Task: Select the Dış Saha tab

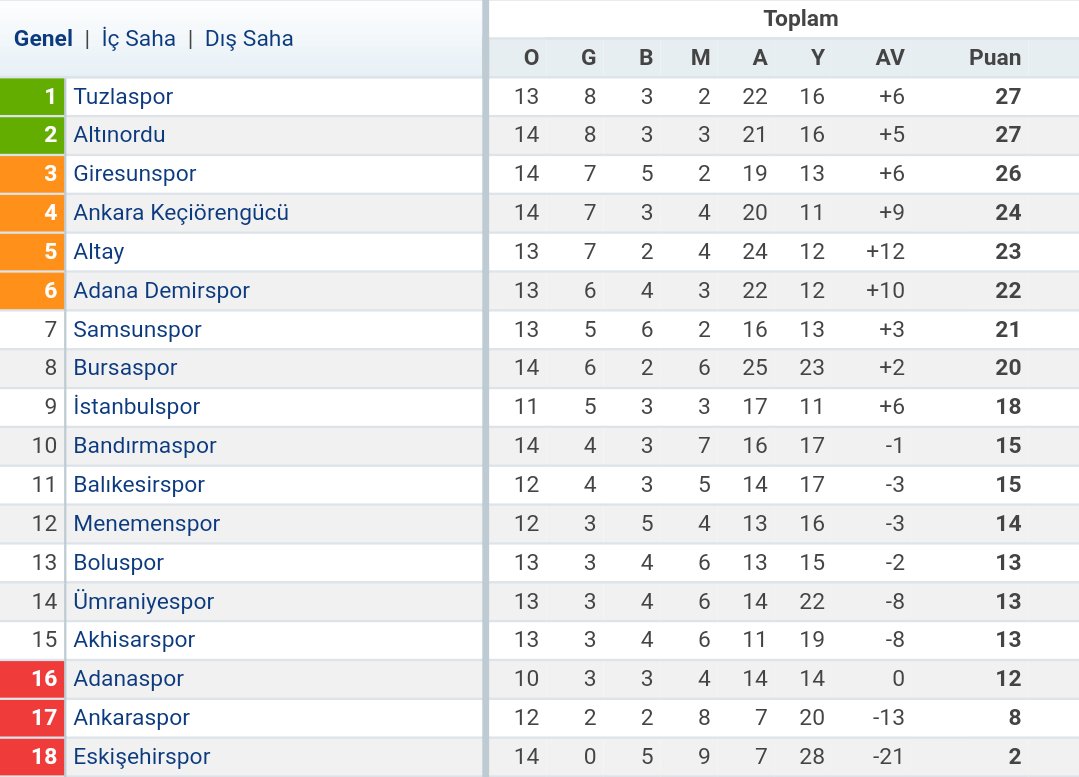Action: click(x=249, y=39)
